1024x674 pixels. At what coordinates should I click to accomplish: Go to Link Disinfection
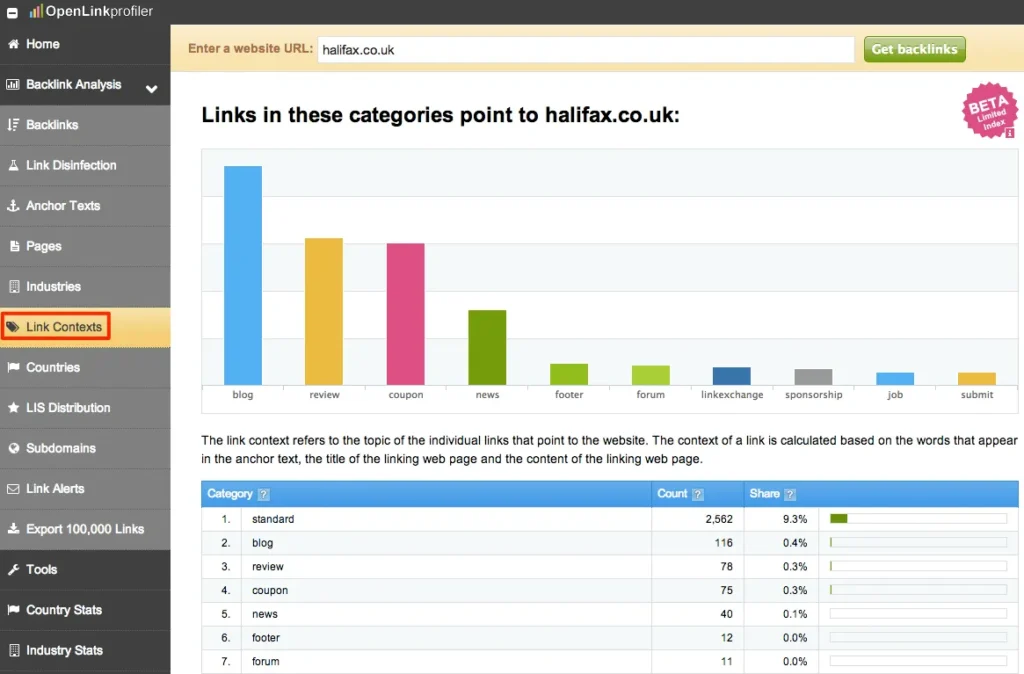[85, 165]
